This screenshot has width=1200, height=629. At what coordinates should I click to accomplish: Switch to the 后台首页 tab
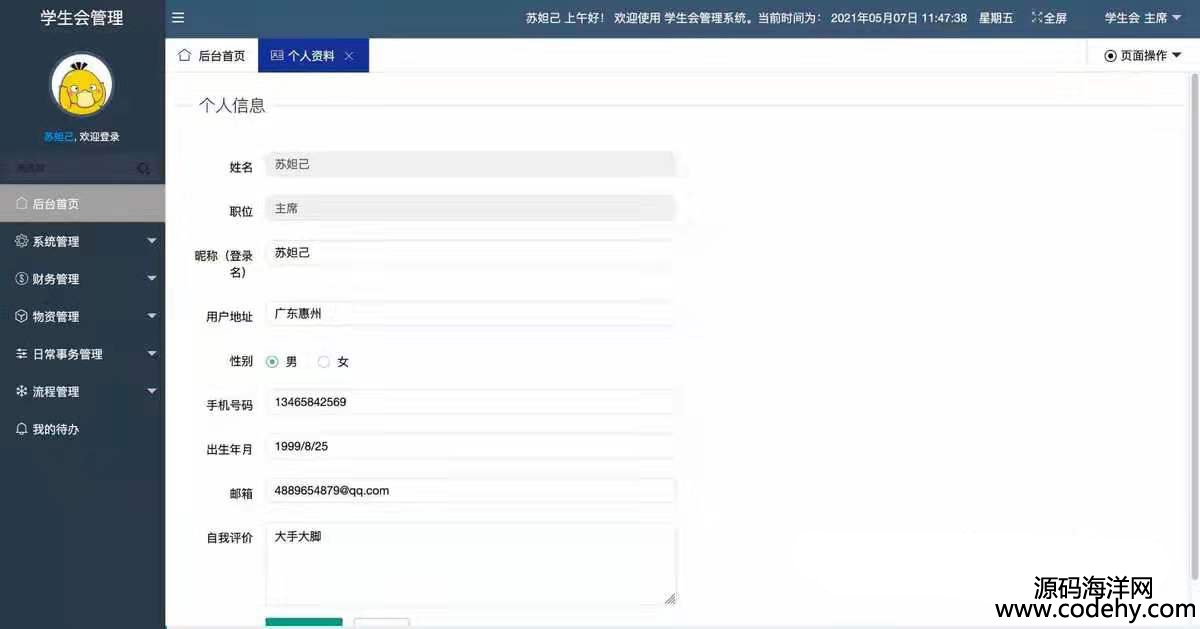pos(212,56)
